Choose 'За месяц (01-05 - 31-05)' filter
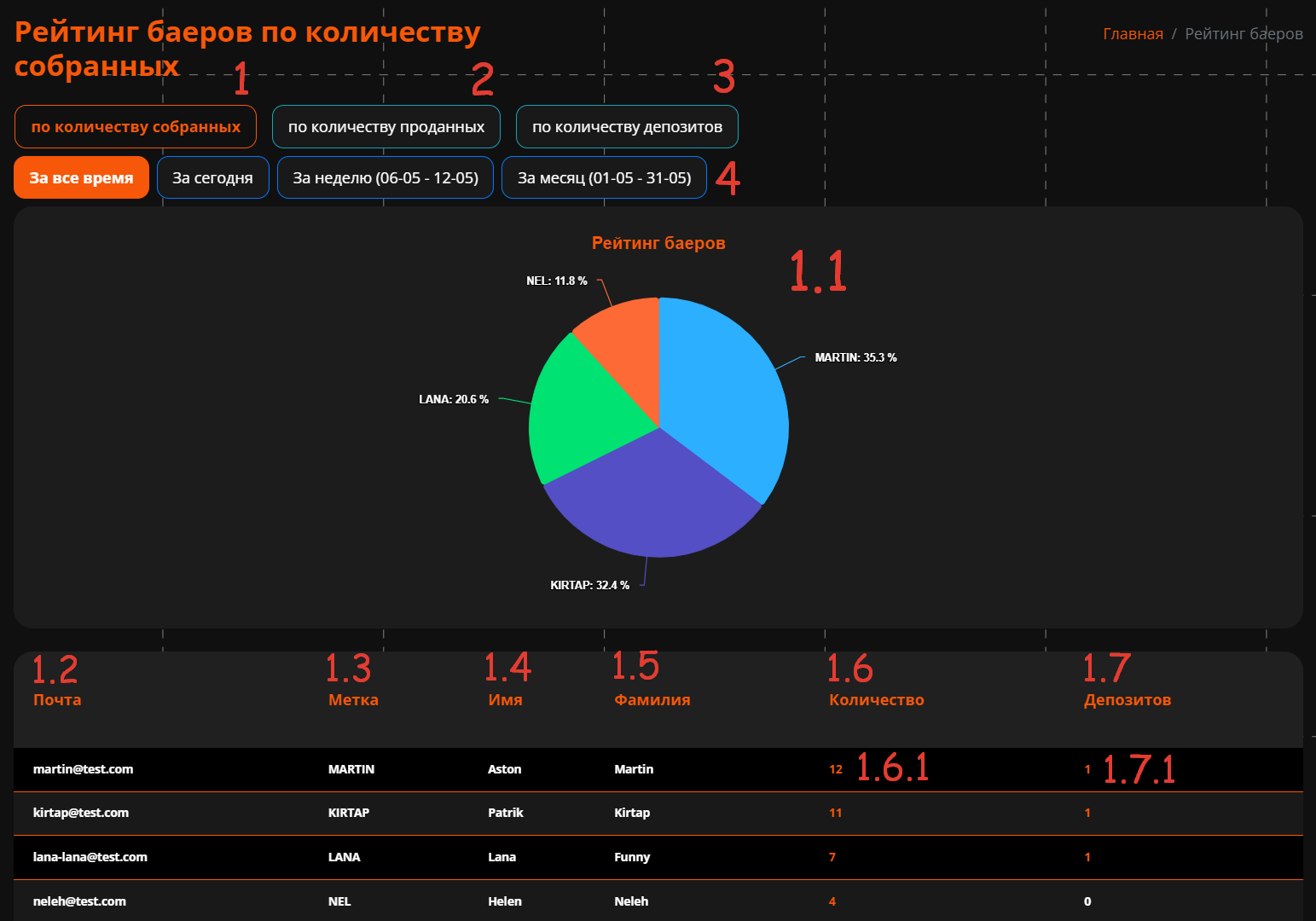The height and width of the screenshot is (921, 1316). (x=604, y=177)
